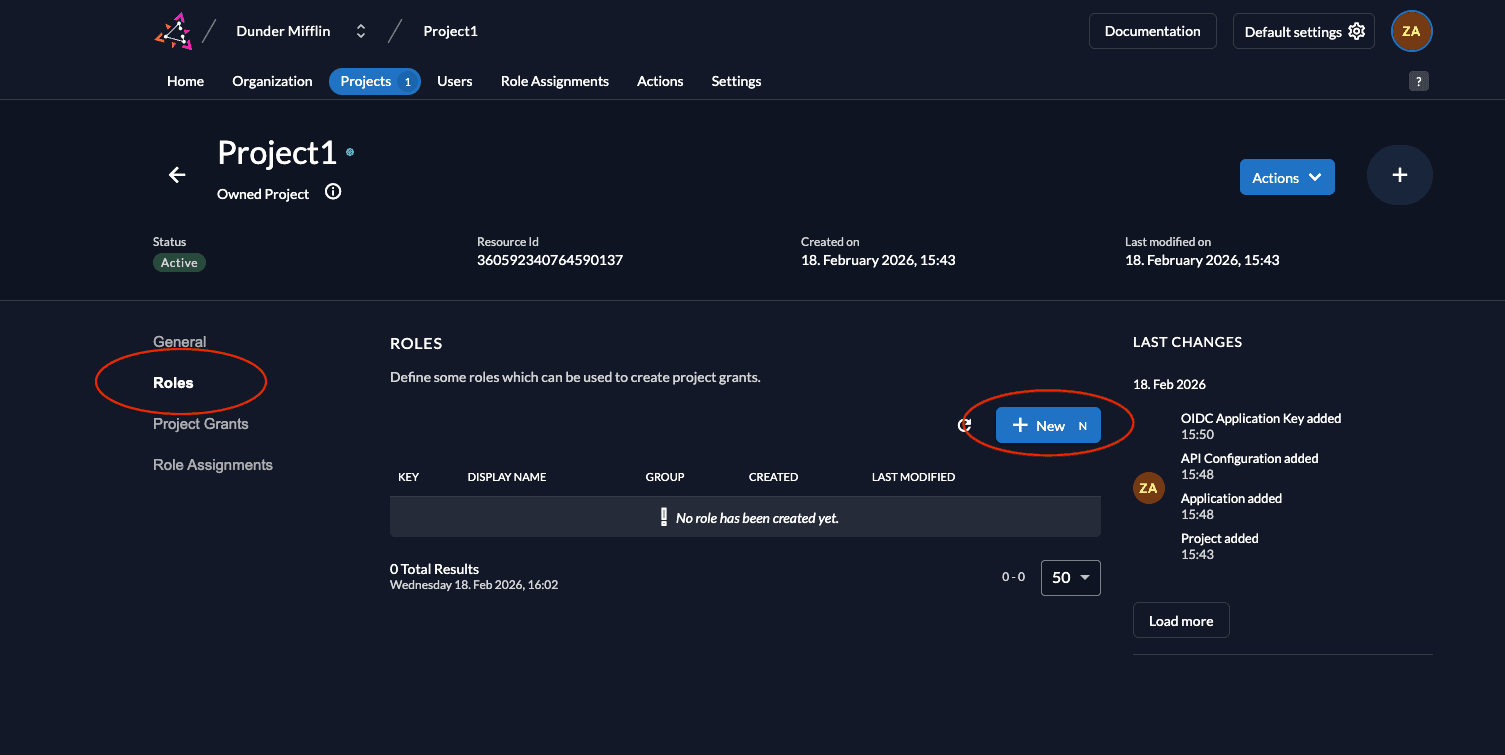
Task: Click the question mark help icon
Action: tap(1418, 82)
